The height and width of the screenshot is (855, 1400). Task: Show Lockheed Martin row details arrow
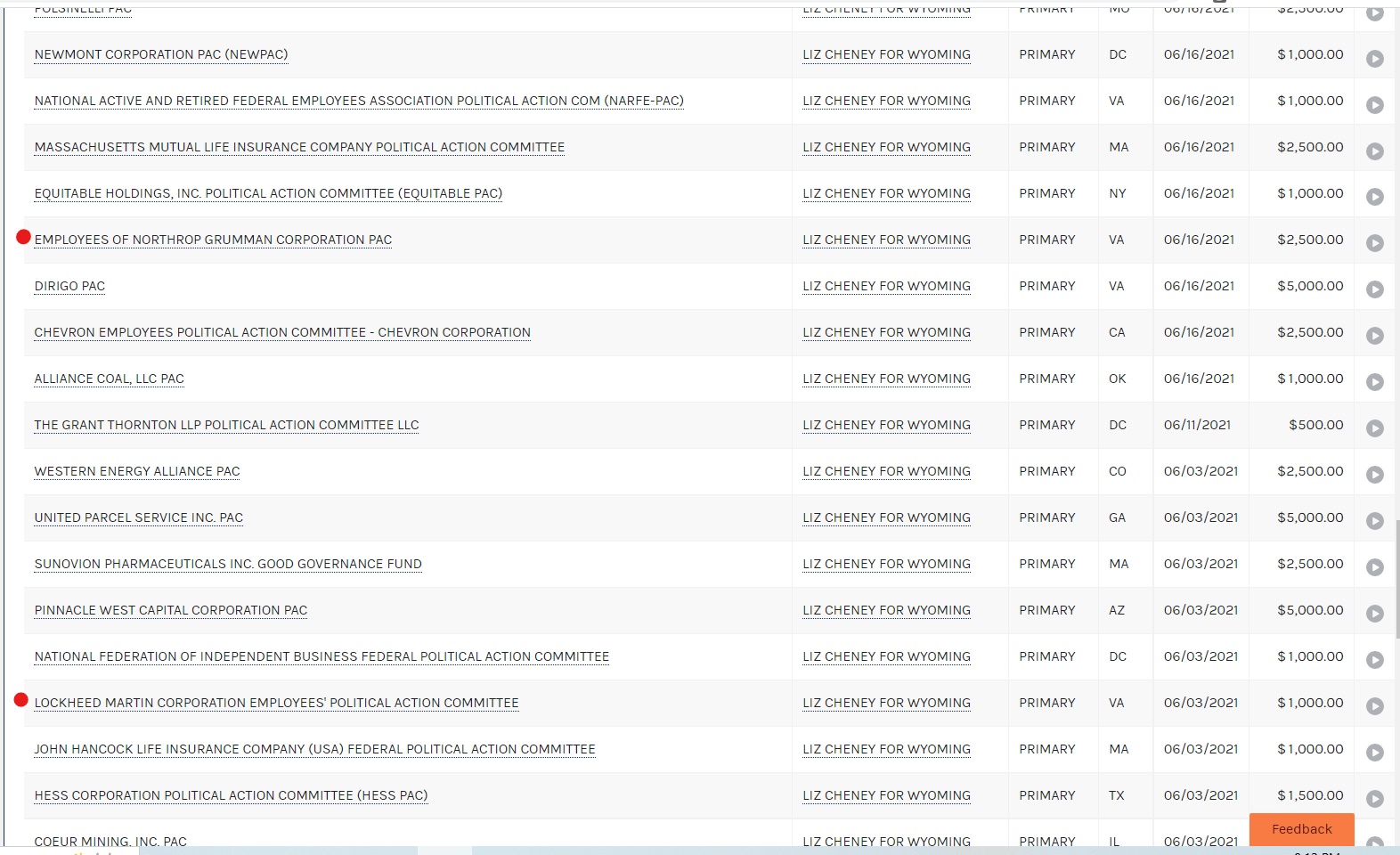point(1375,706)
